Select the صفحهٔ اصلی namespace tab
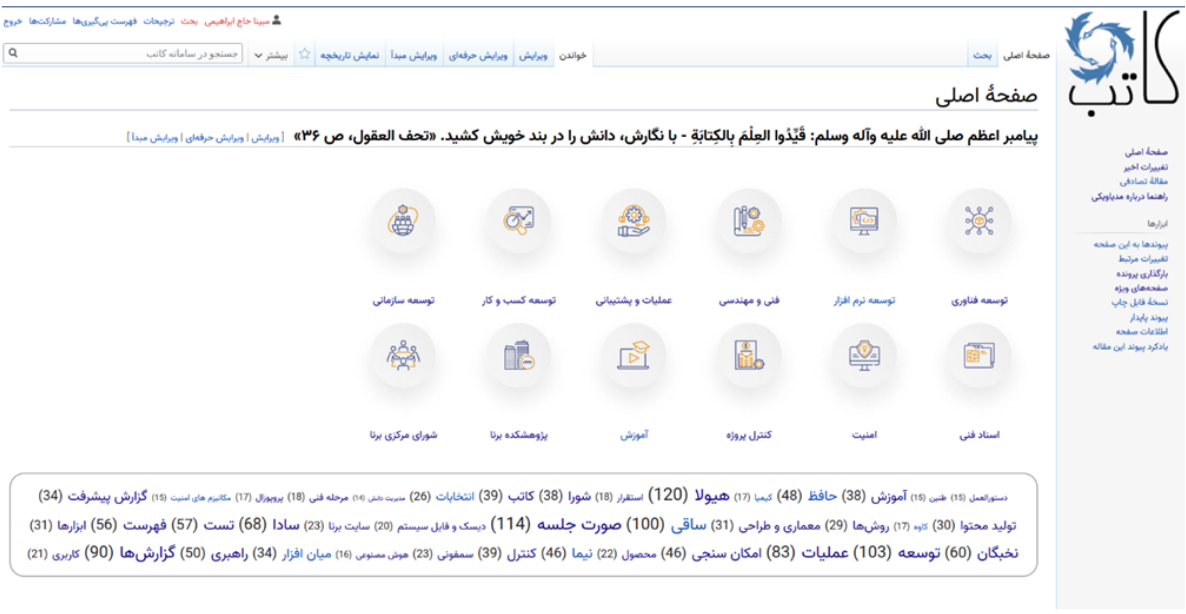Screen dimensions: 1186x614 pos(1026,55)
